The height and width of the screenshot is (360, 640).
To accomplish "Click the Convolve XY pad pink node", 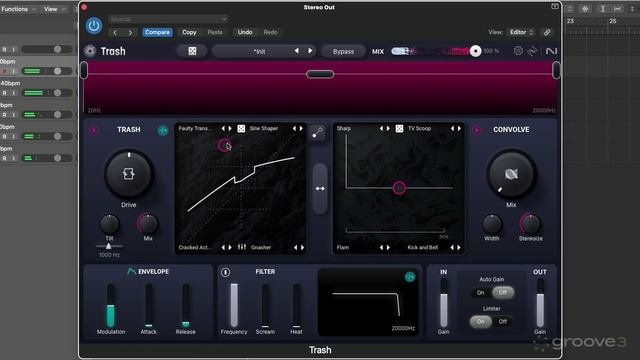I will point(399,188).
